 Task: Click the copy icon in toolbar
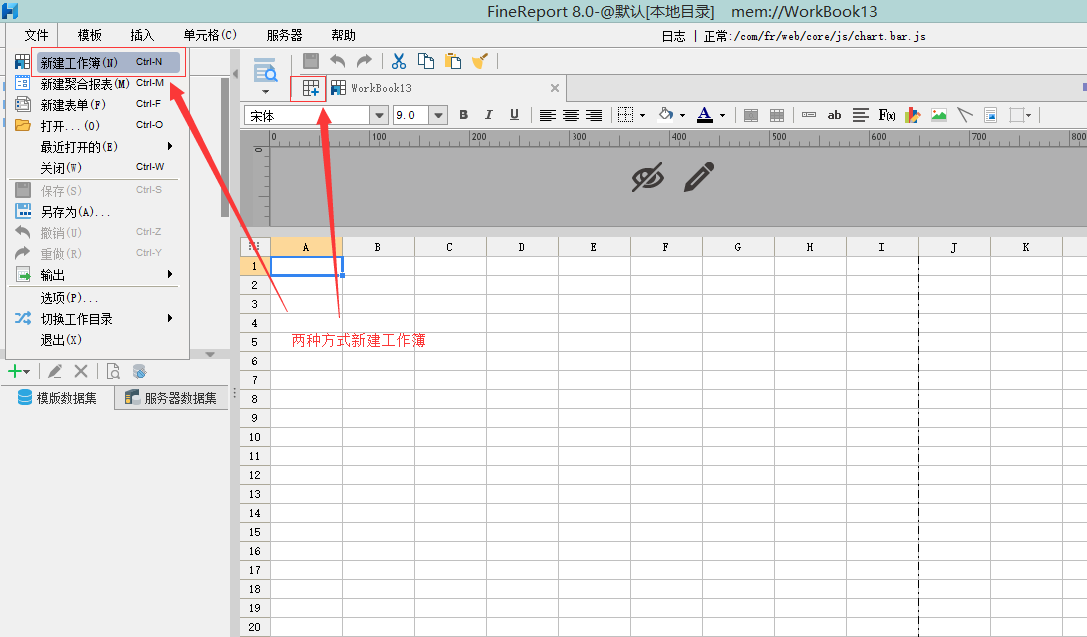426,61
